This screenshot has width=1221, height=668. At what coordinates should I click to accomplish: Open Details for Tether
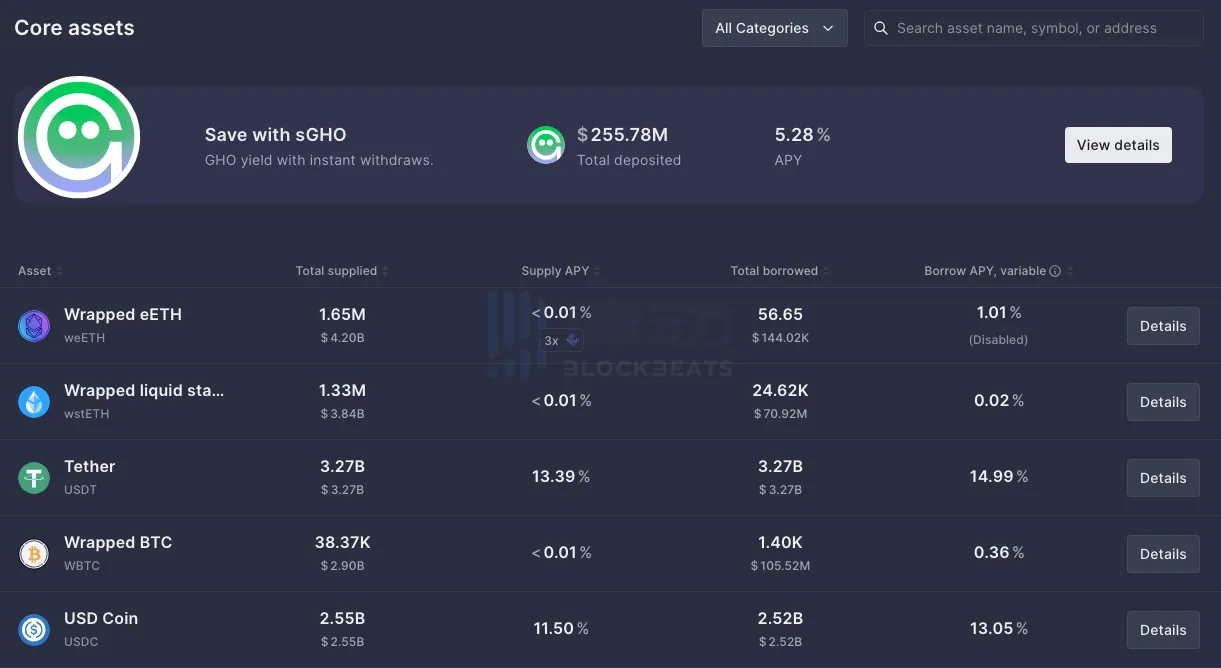[x=1163, y=478]
